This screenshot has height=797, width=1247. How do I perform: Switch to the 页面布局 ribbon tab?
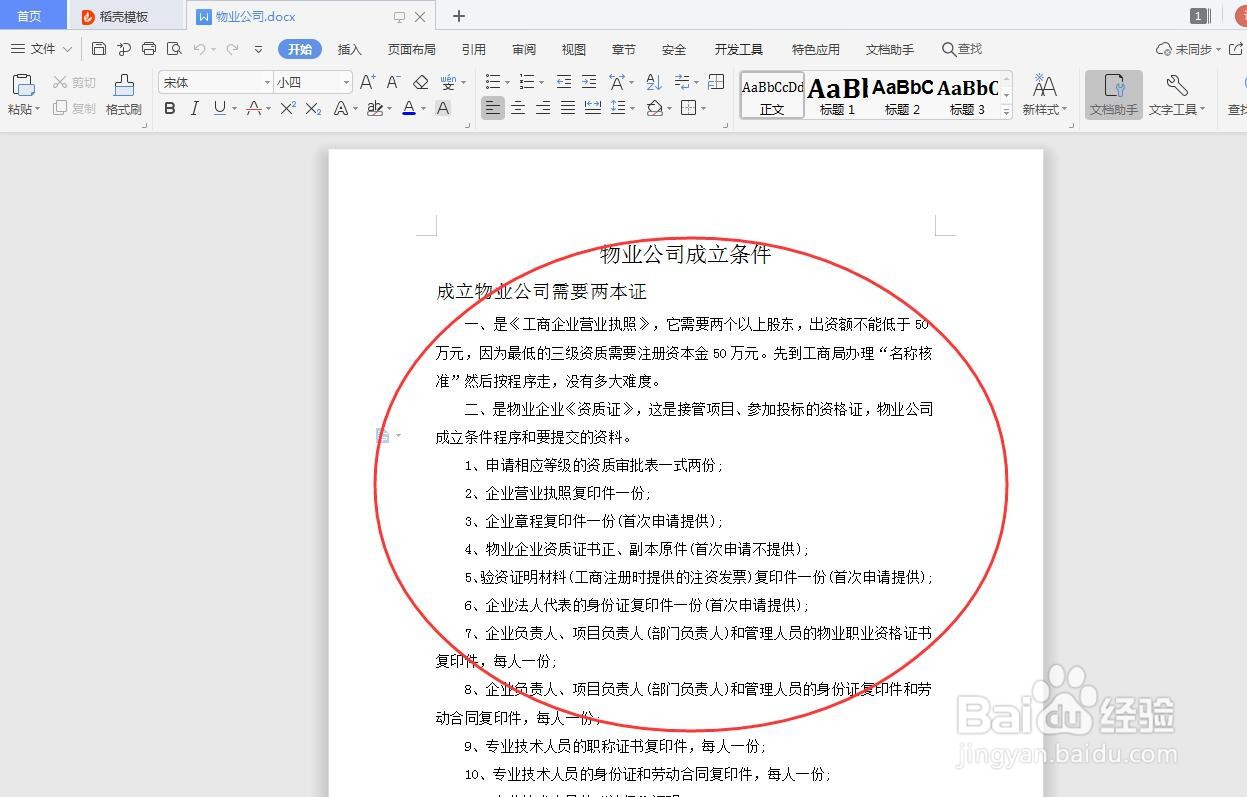click(411, 48)
